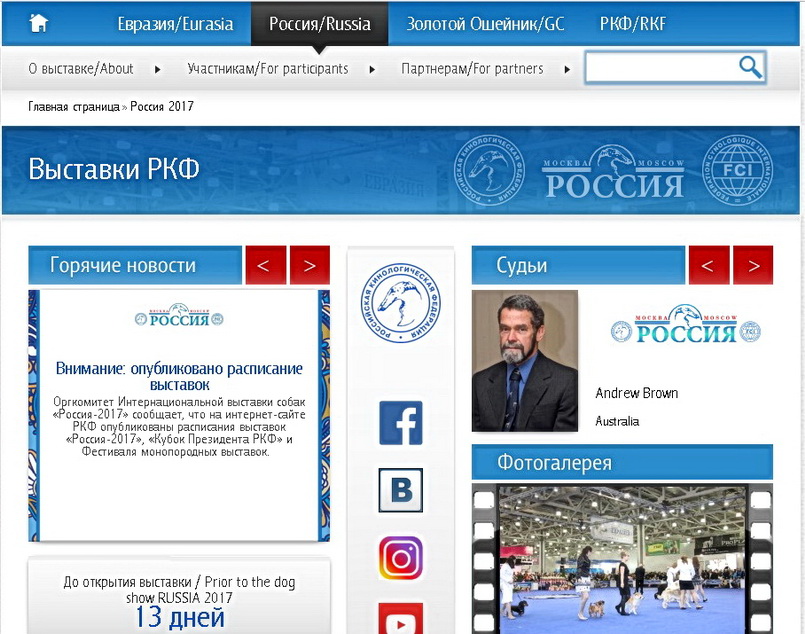Image resolution: width=805 pixels, height=634 pixels.
Task: Click the FCI globe logo in banner
Action: pyautogui.click(x=736, y=172)
